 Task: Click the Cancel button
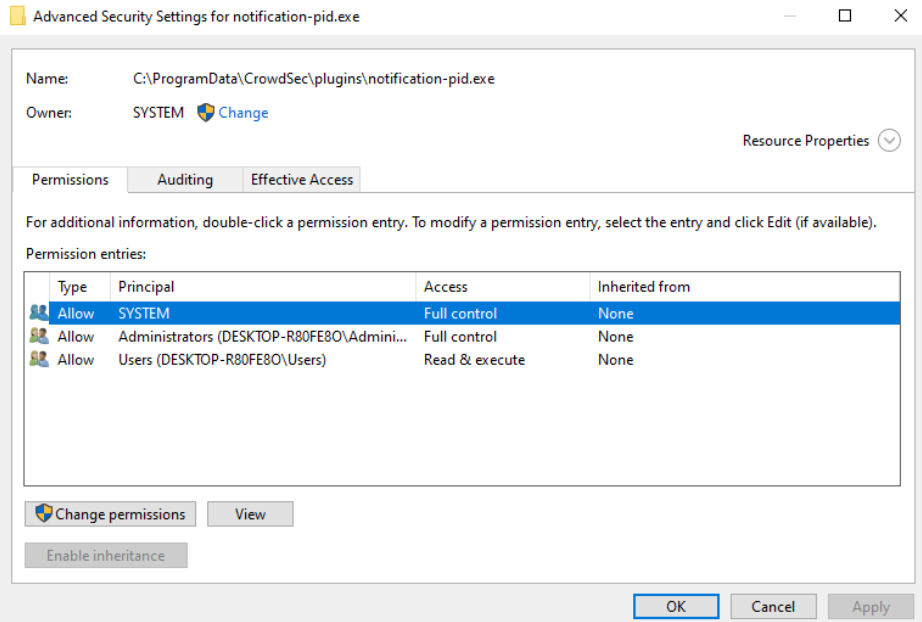point(773,606)
